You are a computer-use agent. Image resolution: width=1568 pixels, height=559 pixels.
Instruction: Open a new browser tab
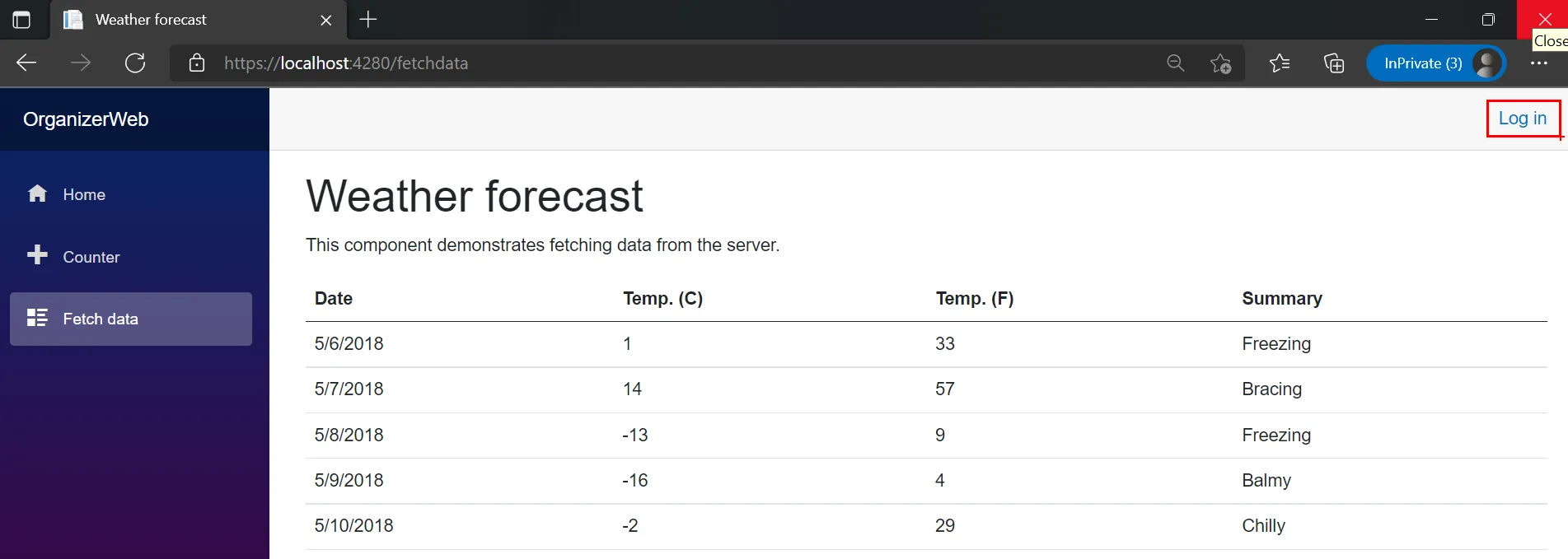pos(368,20)
